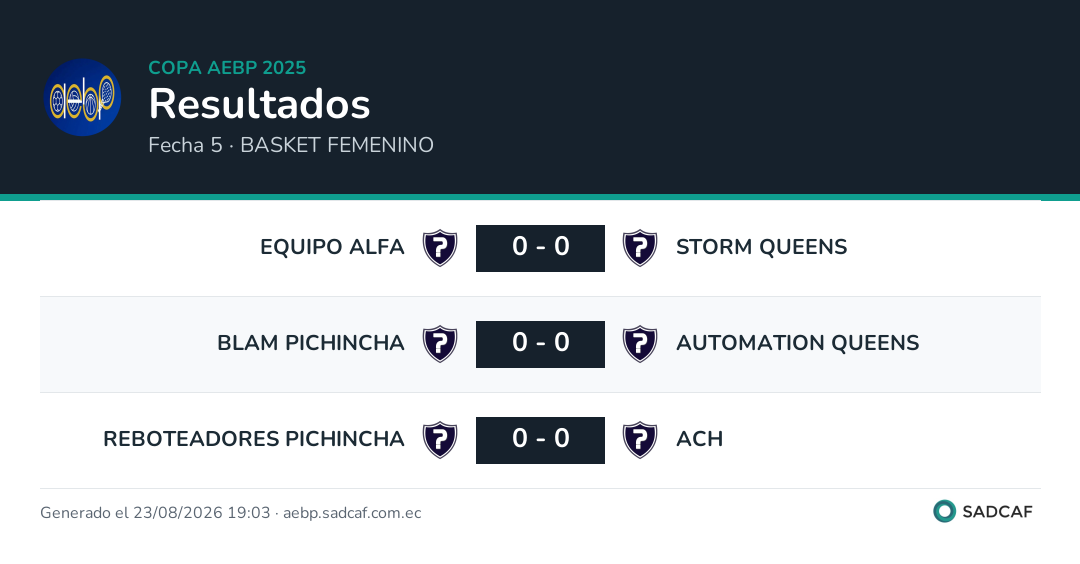Click the COPA AEBP 2025 title
The image size is (1080, 564).
(x=227, y=67)
